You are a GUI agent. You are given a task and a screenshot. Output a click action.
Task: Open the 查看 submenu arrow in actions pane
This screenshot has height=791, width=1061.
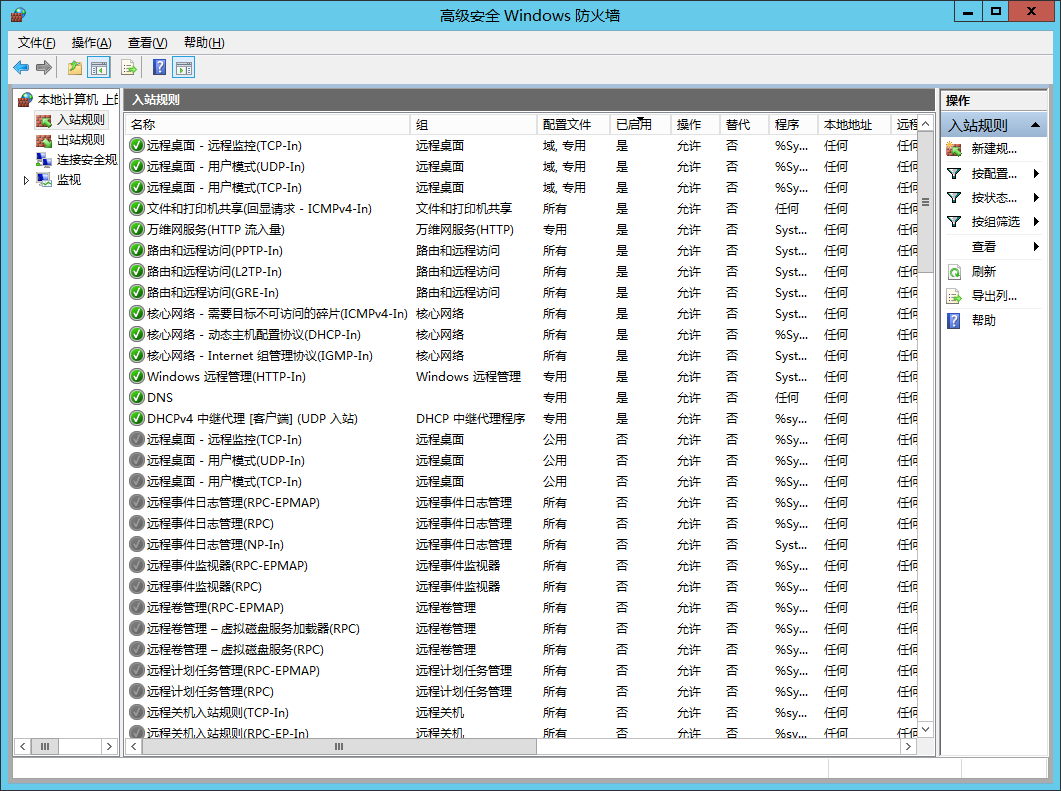pos(1036,246)
